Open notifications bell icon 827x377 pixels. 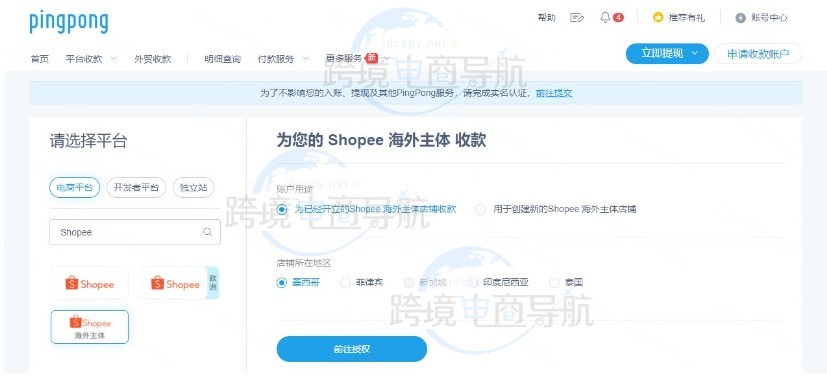605,17
